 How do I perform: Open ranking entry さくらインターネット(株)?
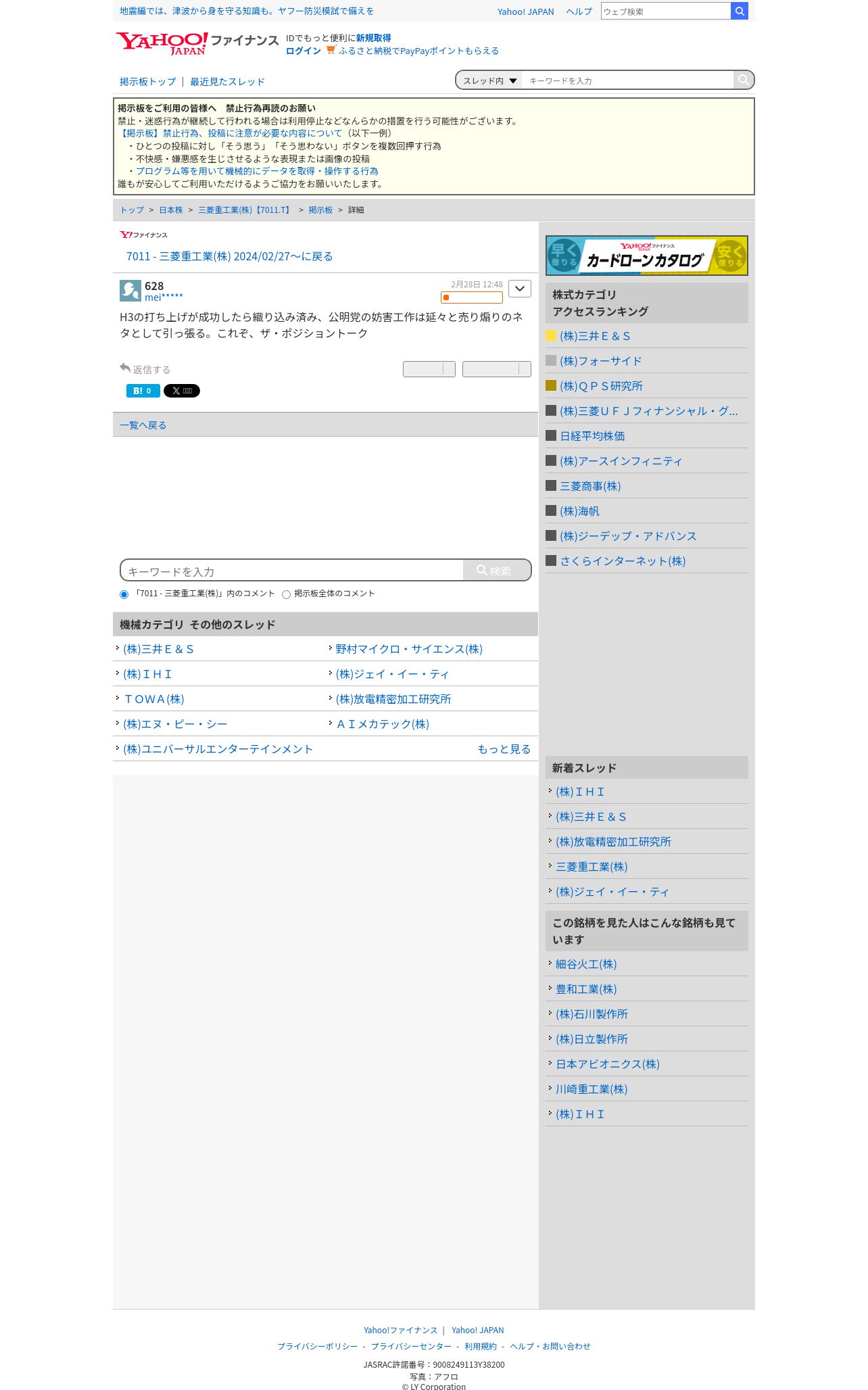pyautogui.click(x=623, y=561)
